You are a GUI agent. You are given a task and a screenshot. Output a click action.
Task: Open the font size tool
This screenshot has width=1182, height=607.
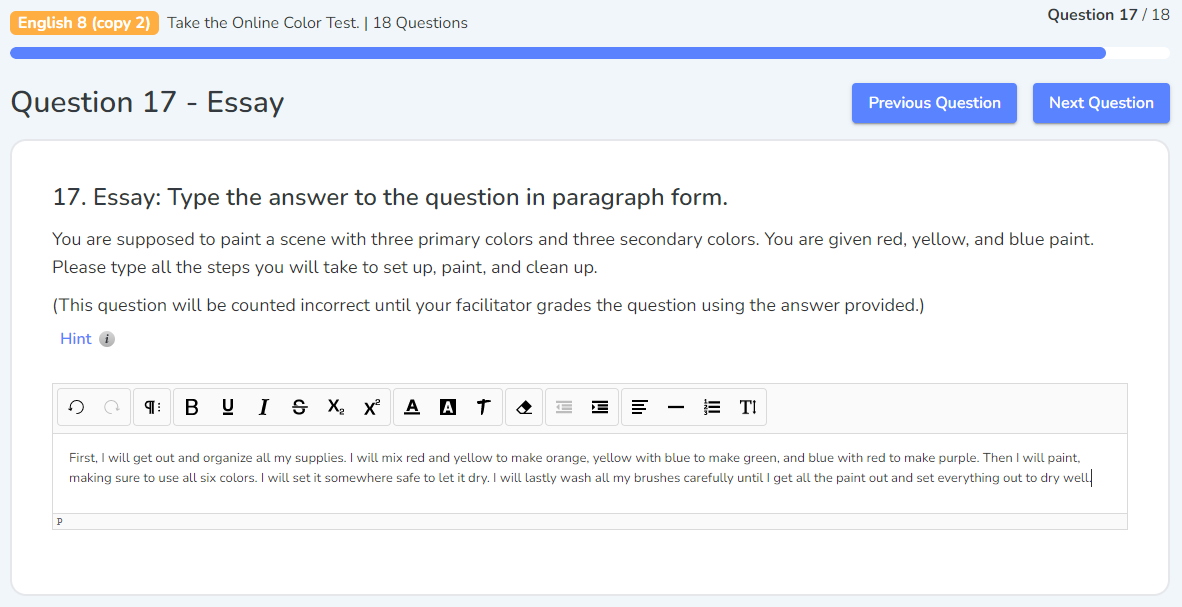pos(748,407)
